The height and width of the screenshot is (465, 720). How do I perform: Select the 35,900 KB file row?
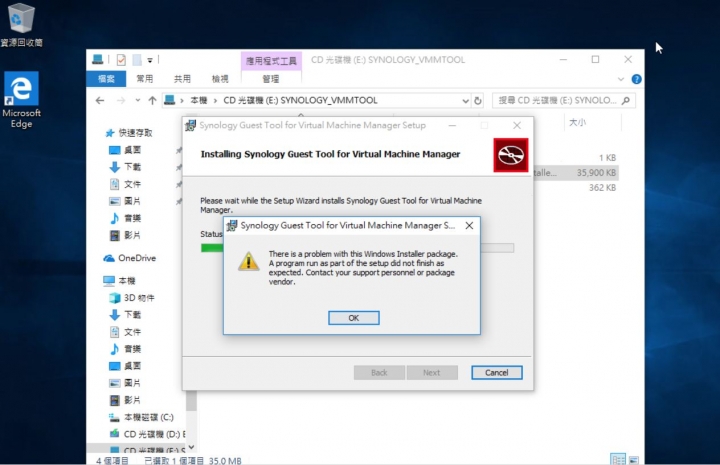pos(576,173)
